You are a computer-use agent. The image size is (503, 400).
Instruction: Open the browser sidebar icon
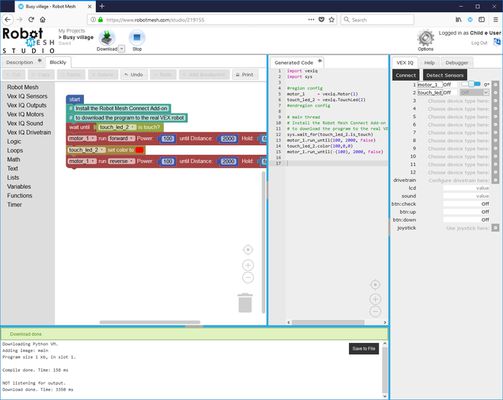click(482, 20)
